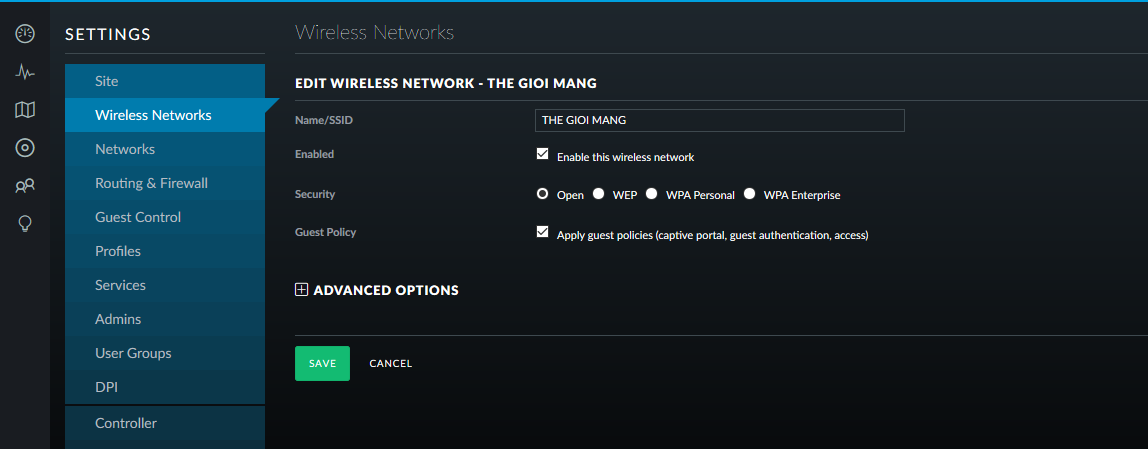Click the Name/SSID text field
1148x449 pixels.
[720, 120]
